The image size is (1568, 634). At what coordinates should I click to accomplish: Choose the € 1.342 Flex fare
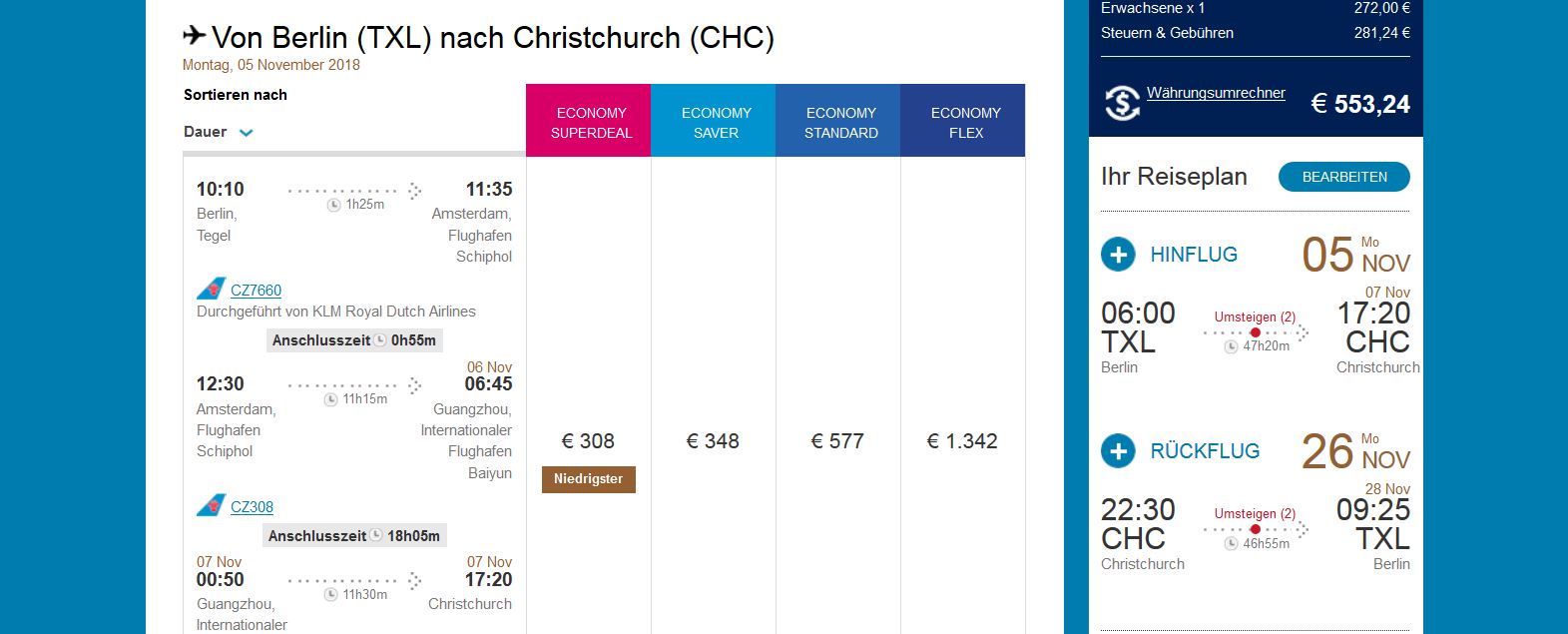pyautogui.click(x=962, y=441)
